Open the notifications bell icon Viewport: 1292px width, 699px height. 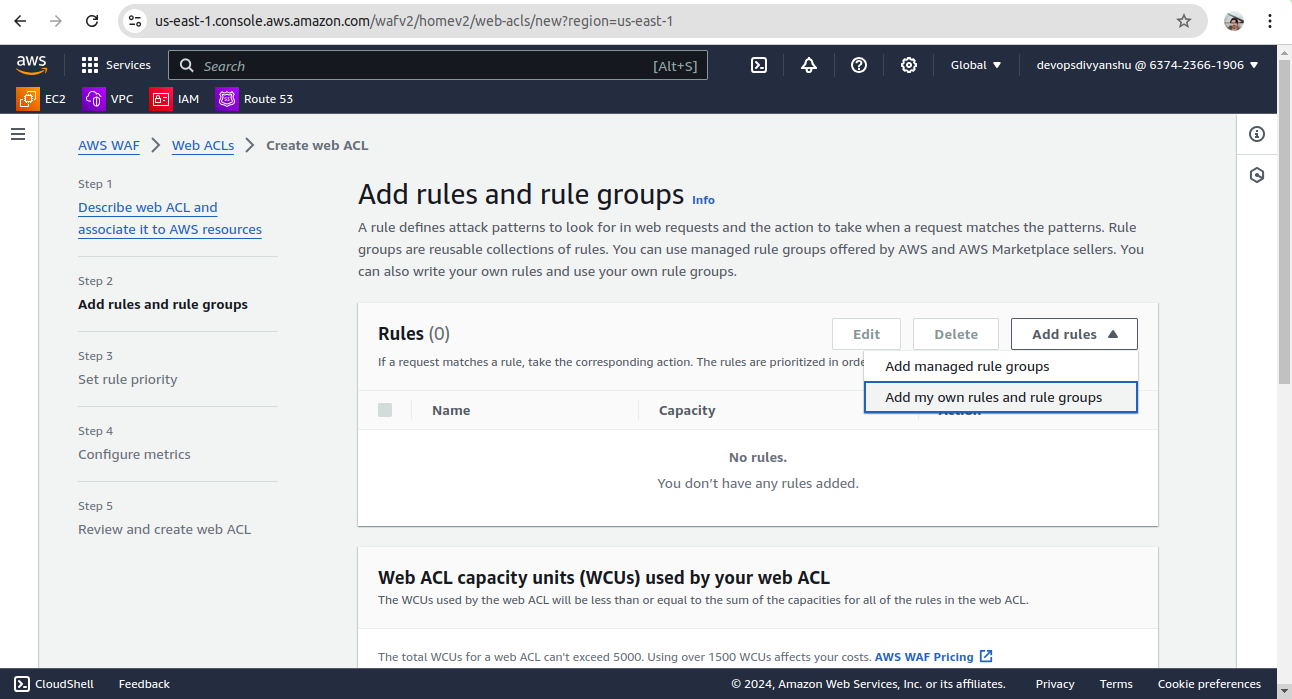click(x=809, y=65)
